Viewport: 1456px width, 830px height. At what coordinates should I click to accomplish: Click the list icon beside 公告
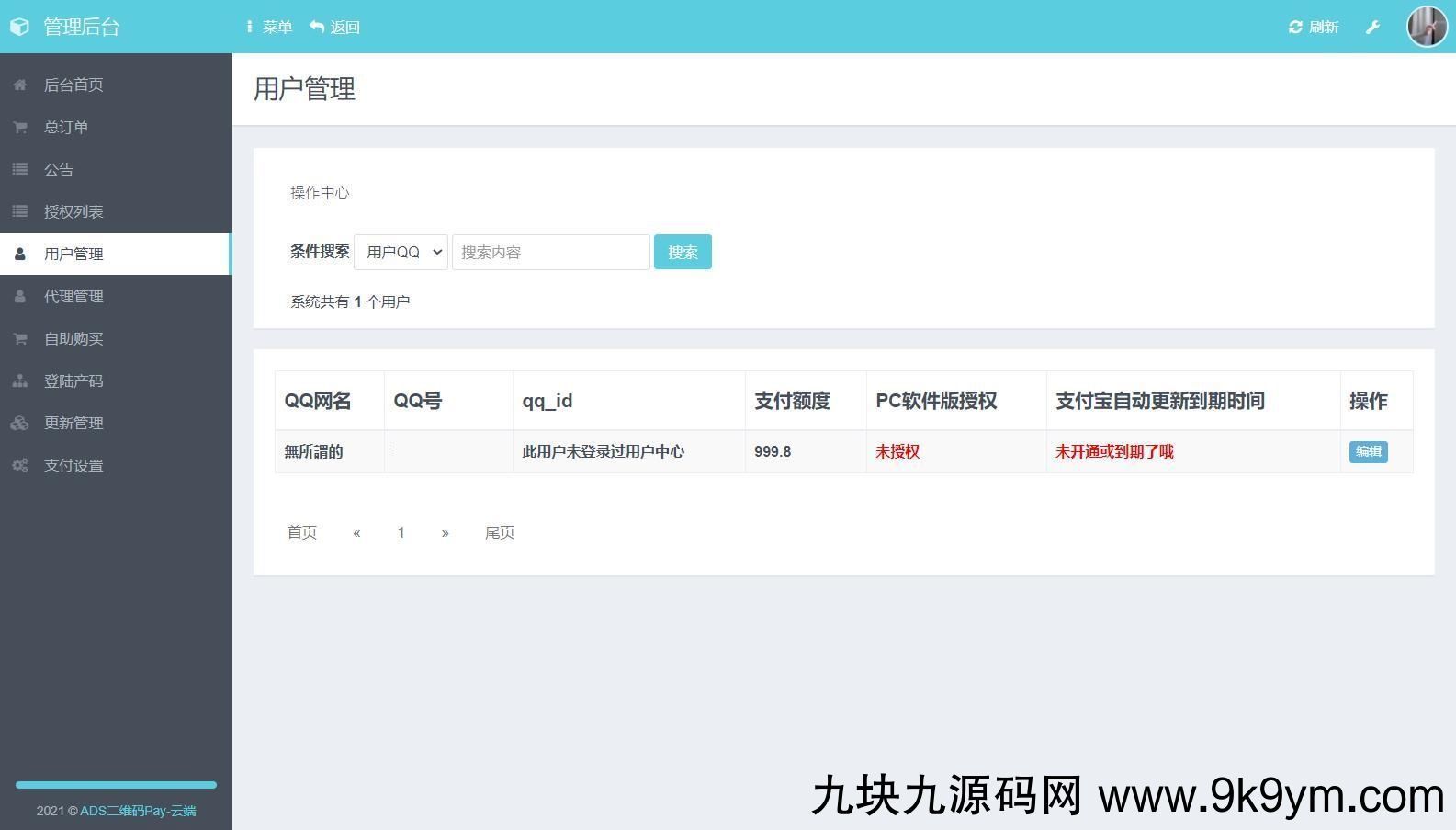point(19,169)
